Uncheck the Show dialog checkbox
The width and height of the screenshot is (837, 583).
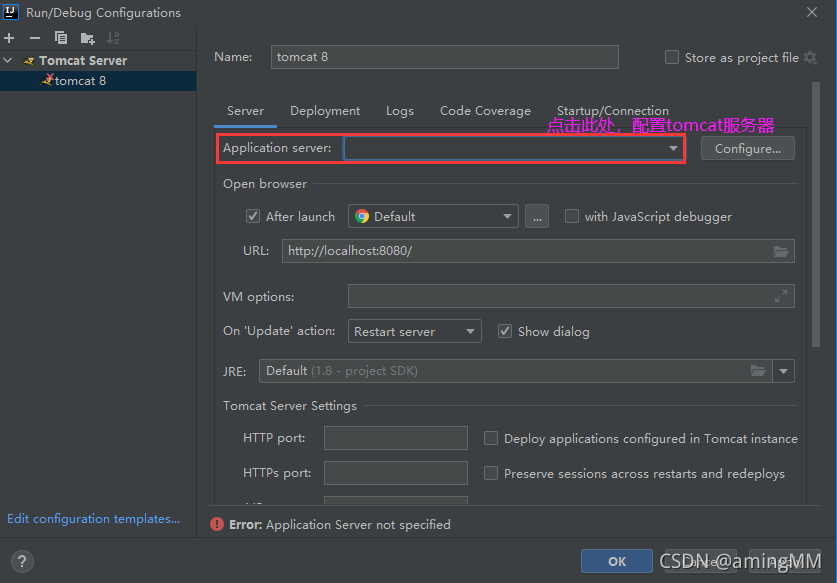point(504,331)
